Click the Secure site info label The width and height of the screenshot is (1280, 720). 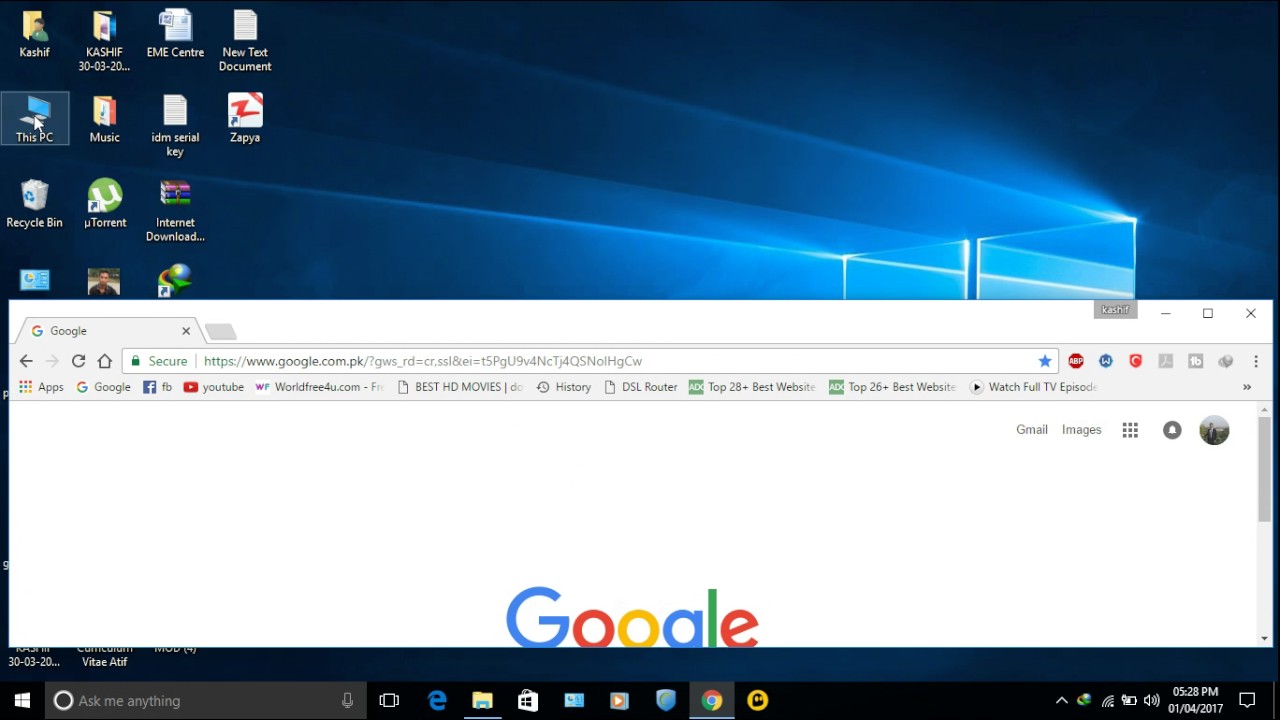click(159, 361)
